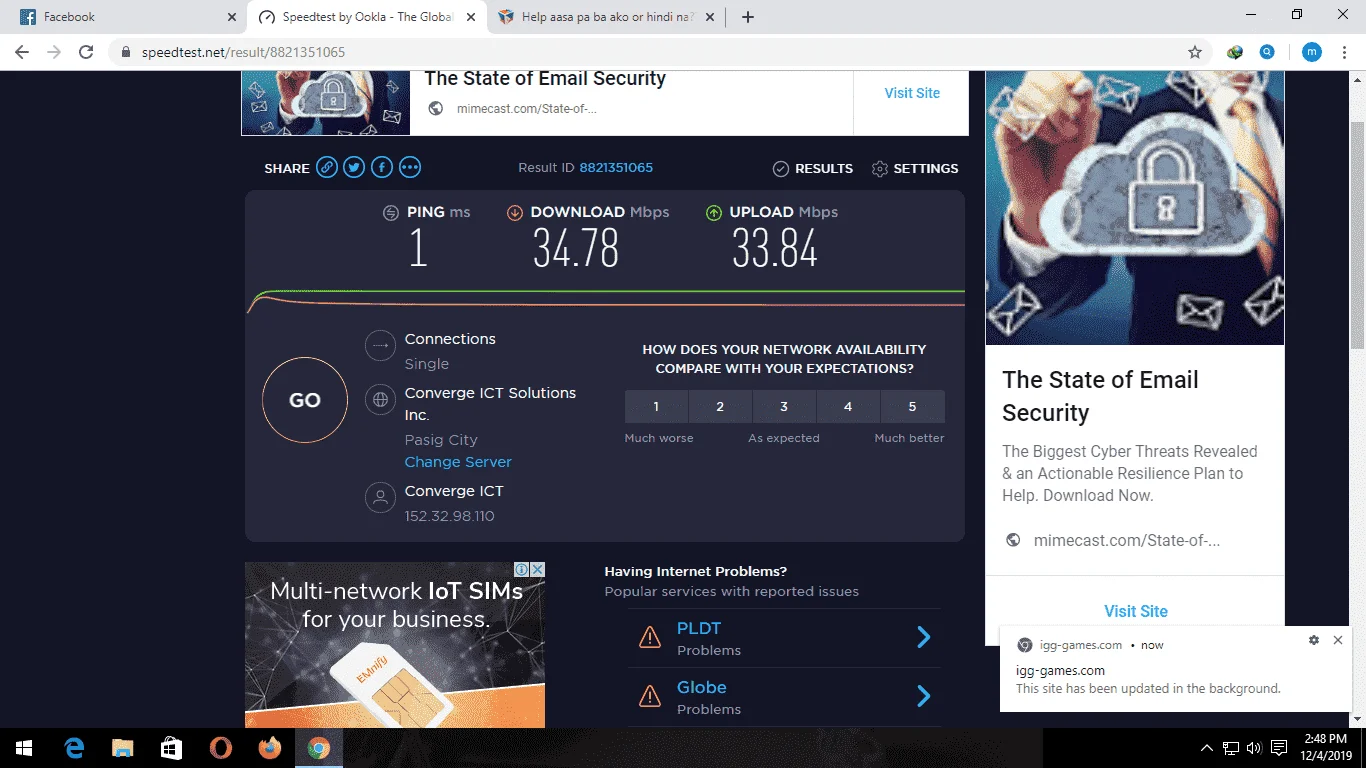Screen dimensions: 1366x768
Task: Click the globe icon beside Converge ICT Solutions
Action: pyautogui.click(x=380, y=400)
